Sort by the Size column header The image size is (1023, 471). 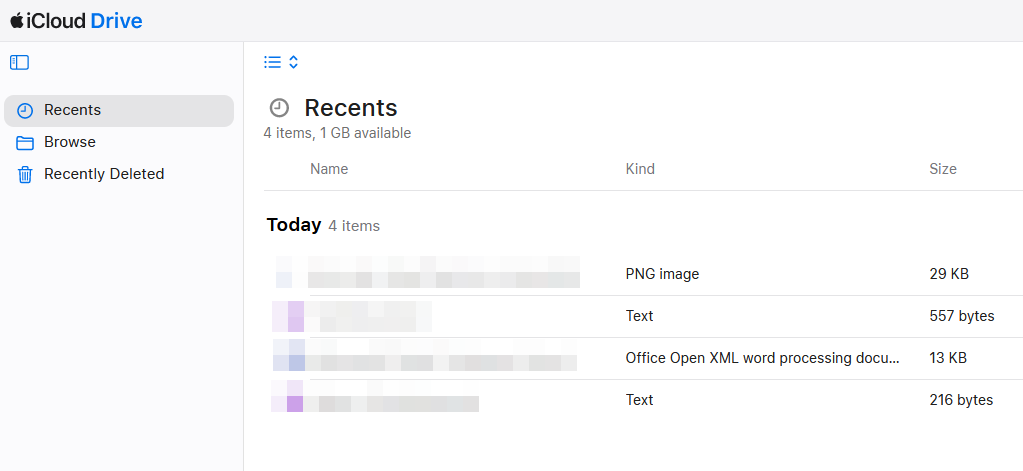pos(943,169)
